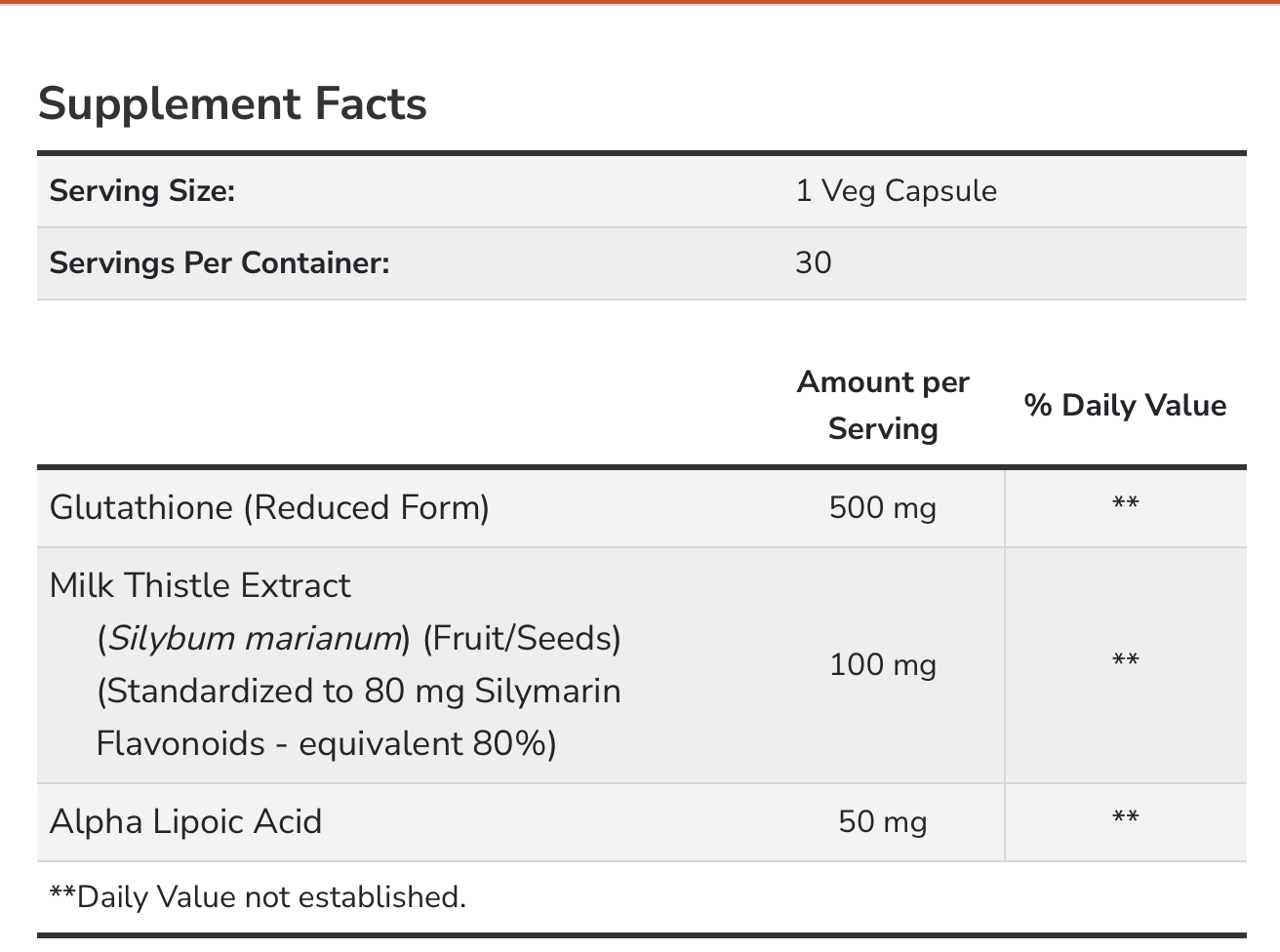Click the 1 Veg Capsule value
This screenshot has height=952, width=1280.
(x=896, y=190)
